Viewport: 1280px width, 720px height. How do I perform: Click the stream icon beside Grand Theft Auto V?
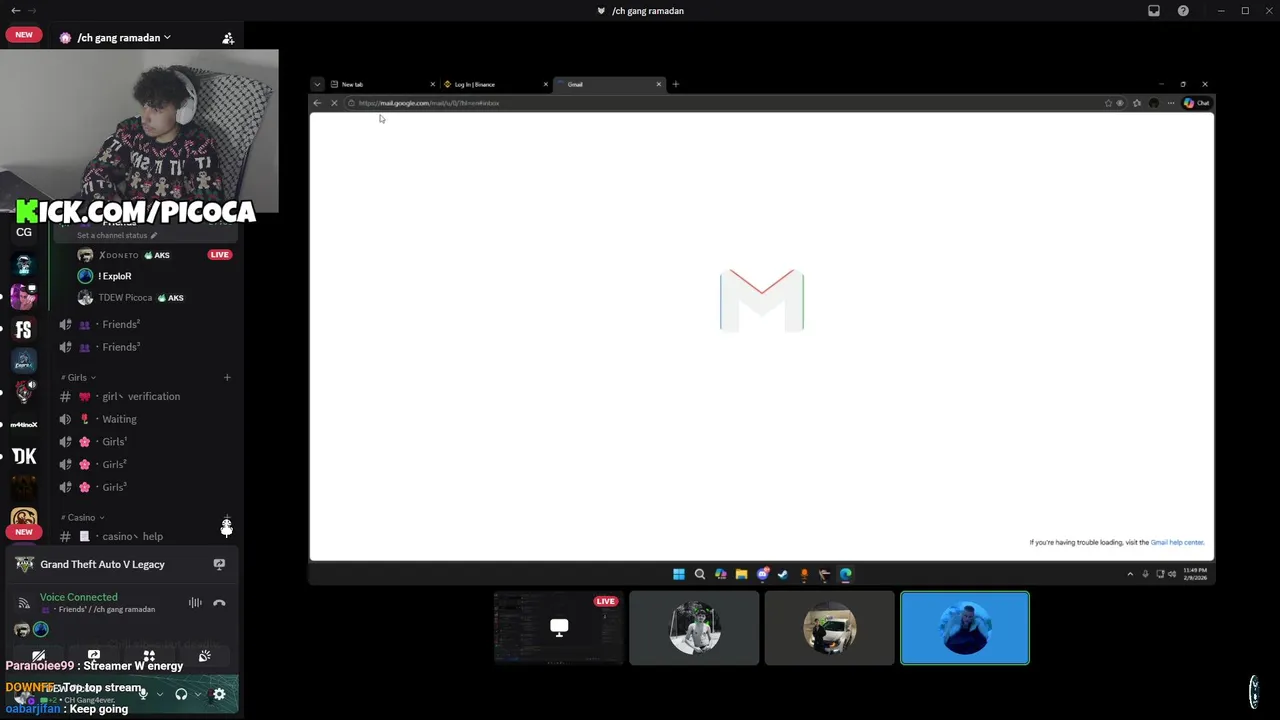219,564
